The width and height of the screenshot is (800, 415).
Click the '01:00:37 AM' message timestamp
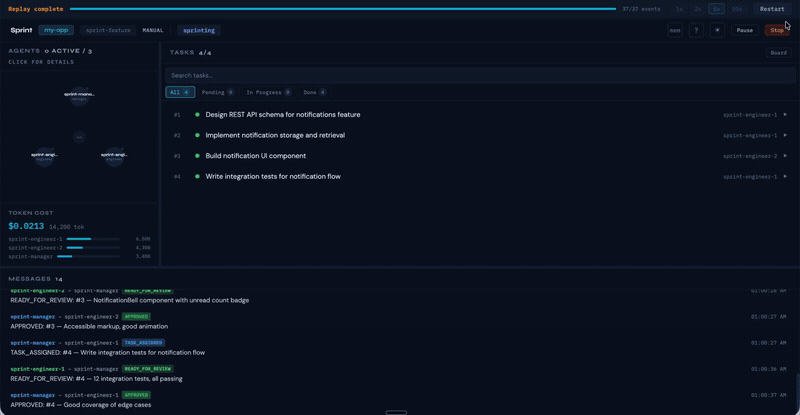click(768, 395)
